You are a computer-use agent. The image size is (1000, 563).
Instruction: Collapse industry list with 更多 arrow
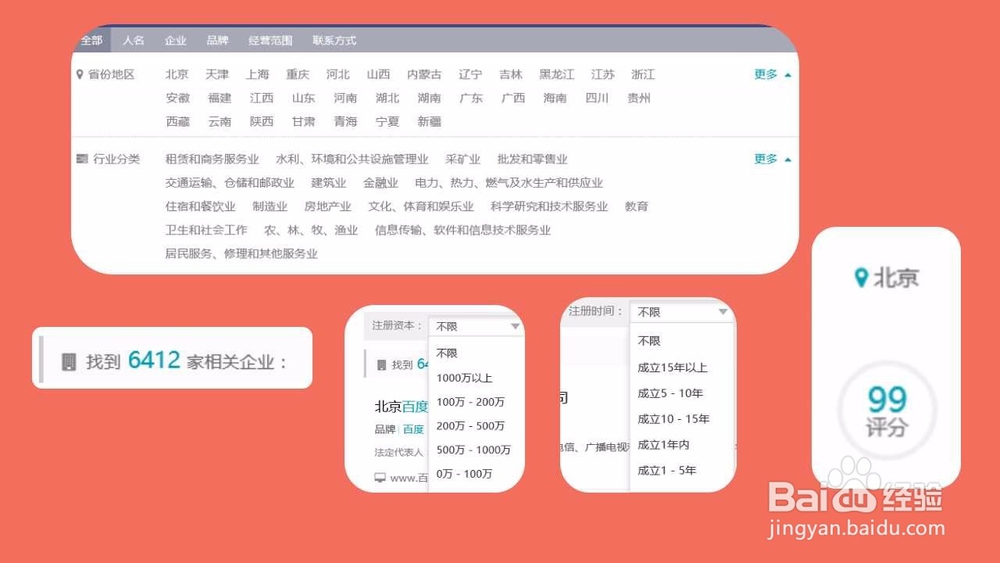tap(772, 159)
